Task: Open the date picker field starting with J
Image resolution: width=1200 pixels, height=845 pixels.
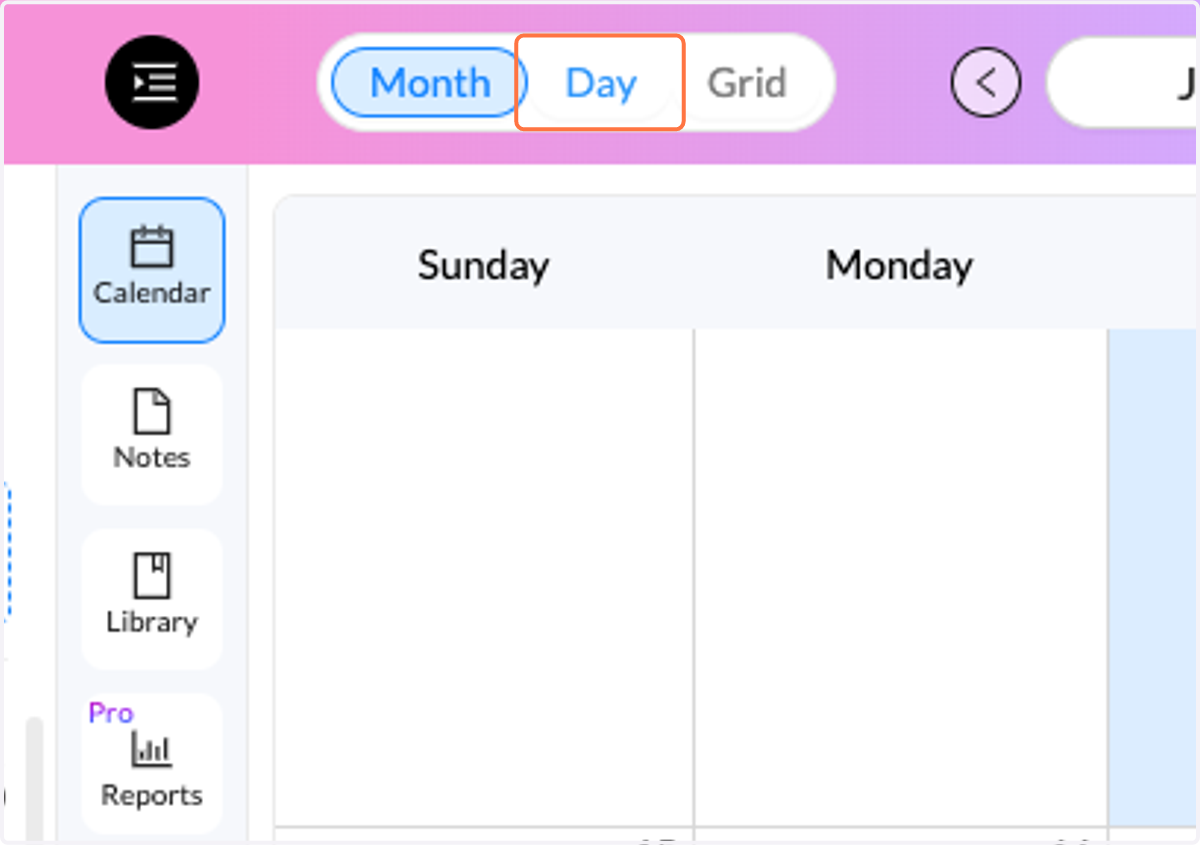Action: click(1123, 82)
